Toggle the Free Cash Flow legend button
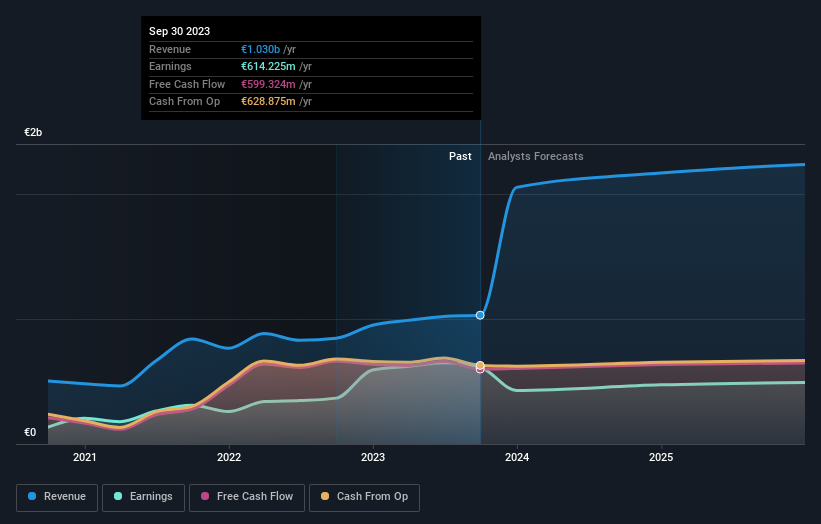 [x=247, y=497]
